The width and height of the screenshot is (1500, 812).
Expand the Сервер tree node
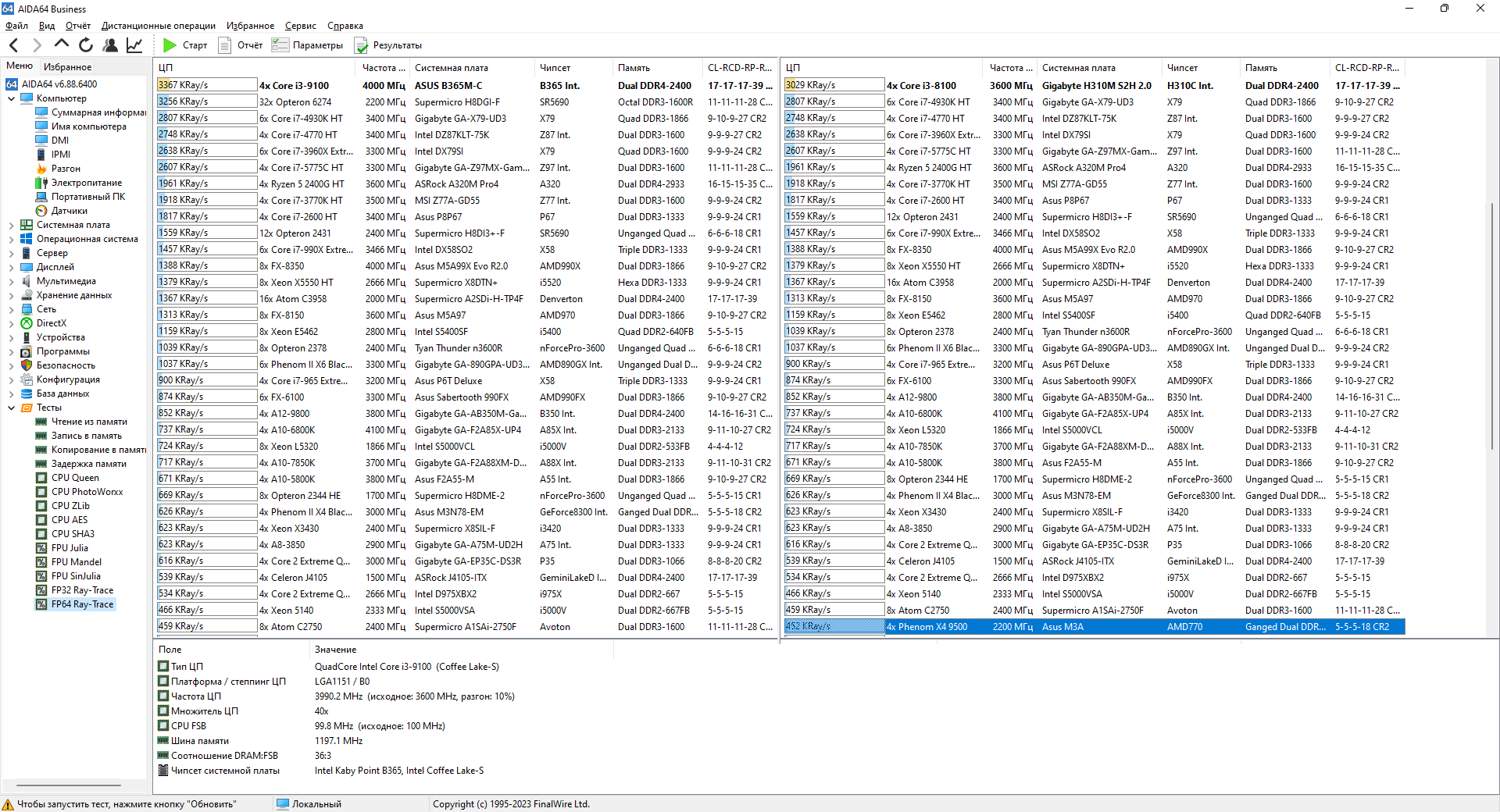12,253
